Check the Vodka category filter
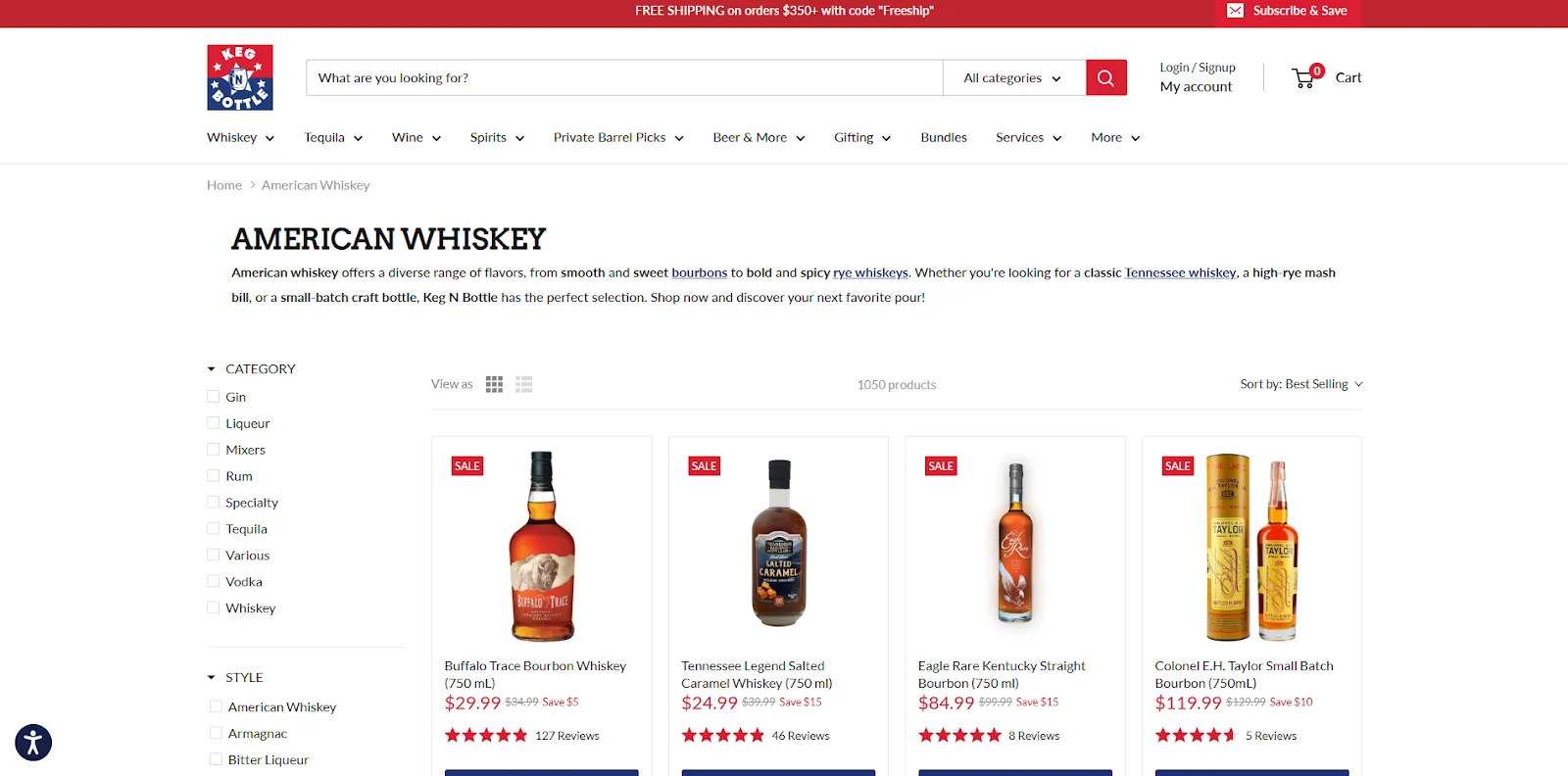 tap(213, 582)
